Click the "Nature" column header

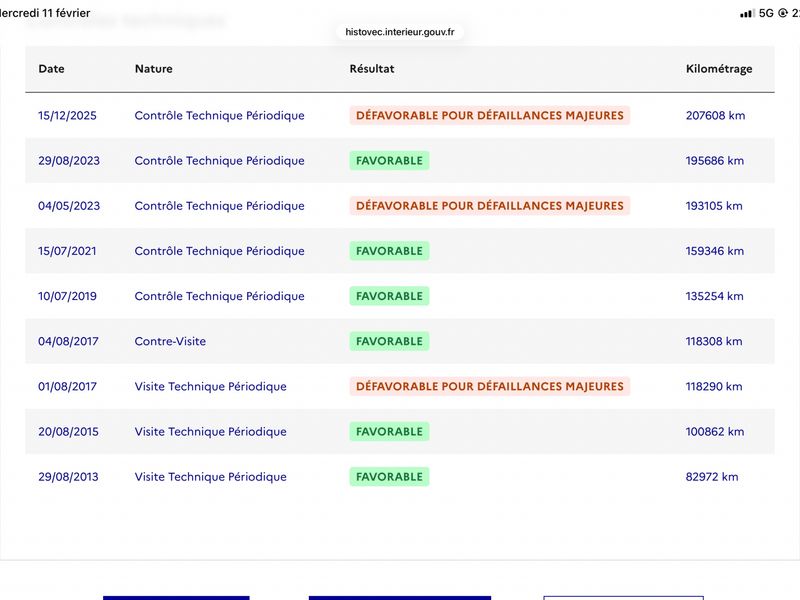coord(153,69)
